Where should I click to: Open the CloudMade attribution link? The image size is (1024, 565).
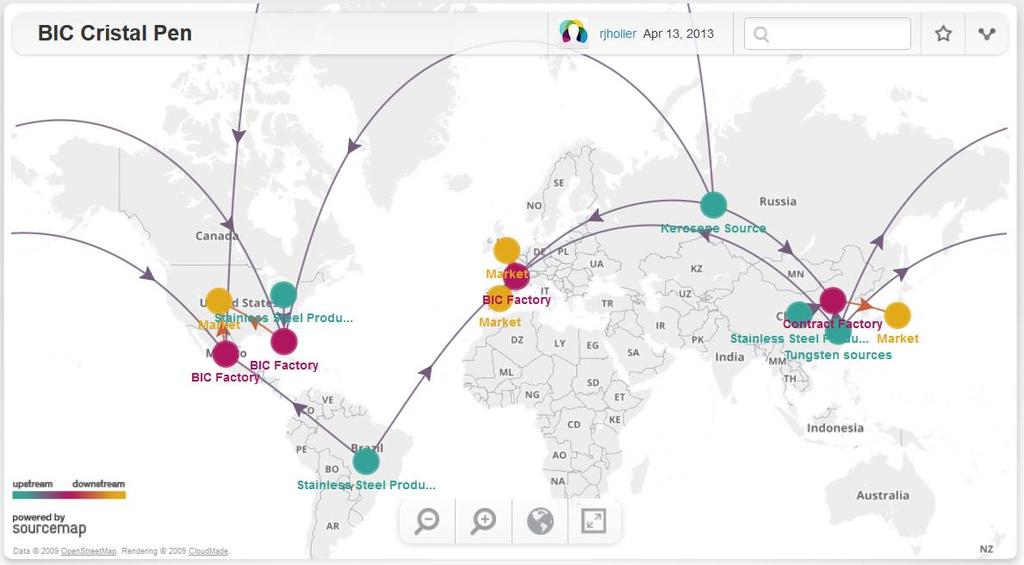(208, 551)
